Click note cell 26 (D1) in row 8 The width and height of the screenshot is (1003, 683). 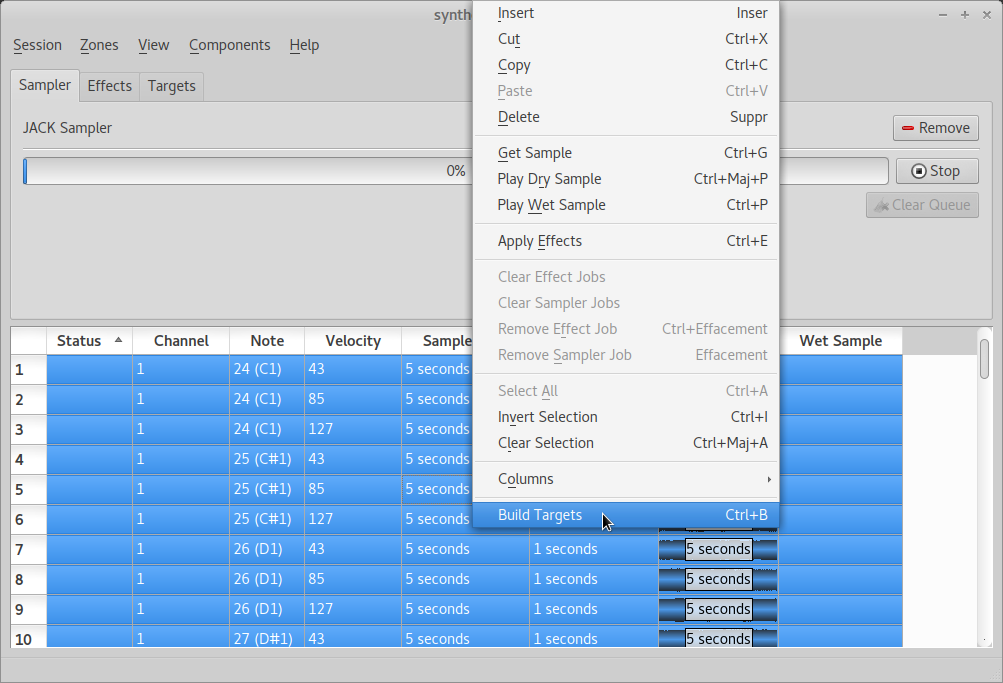pos(267,579)
